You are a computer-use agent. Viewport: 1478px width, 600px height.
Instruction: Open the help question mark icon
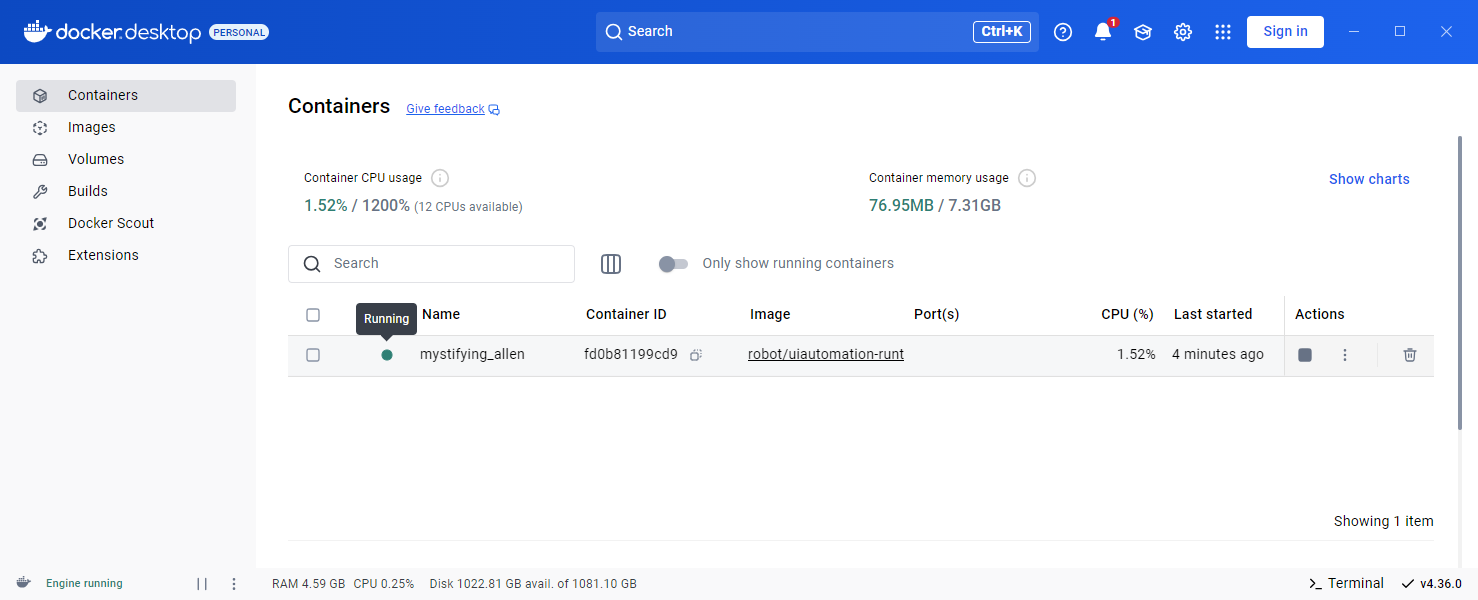point(1063,32)
